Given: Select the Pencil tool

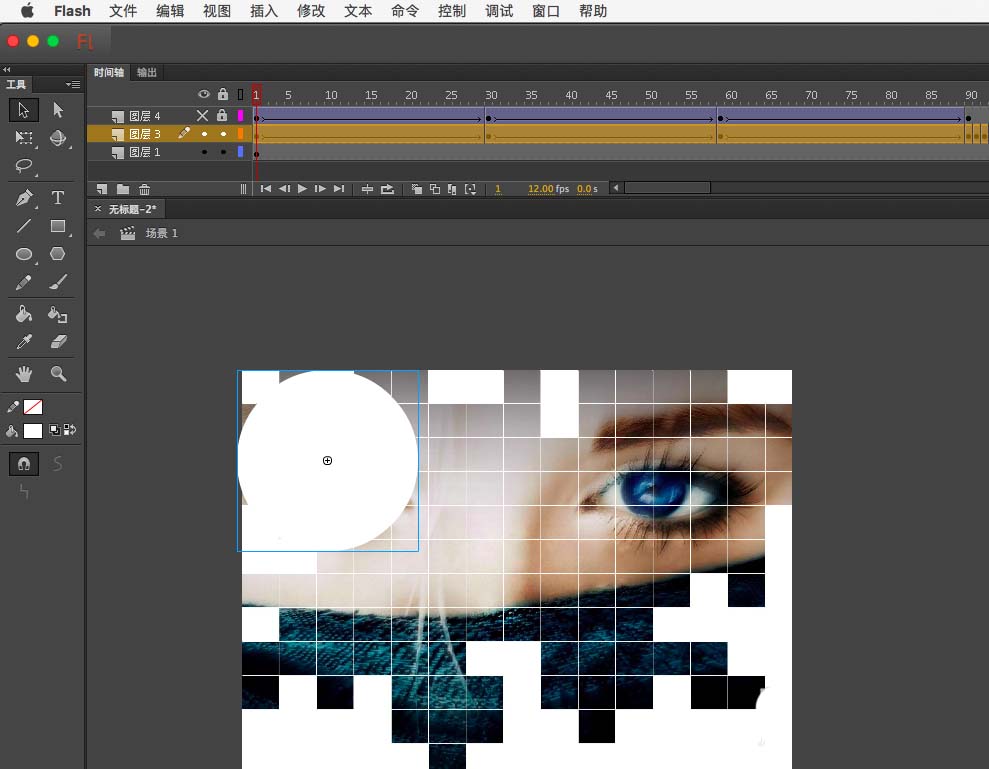Looking at the screenshot, I should click(24, 282).
